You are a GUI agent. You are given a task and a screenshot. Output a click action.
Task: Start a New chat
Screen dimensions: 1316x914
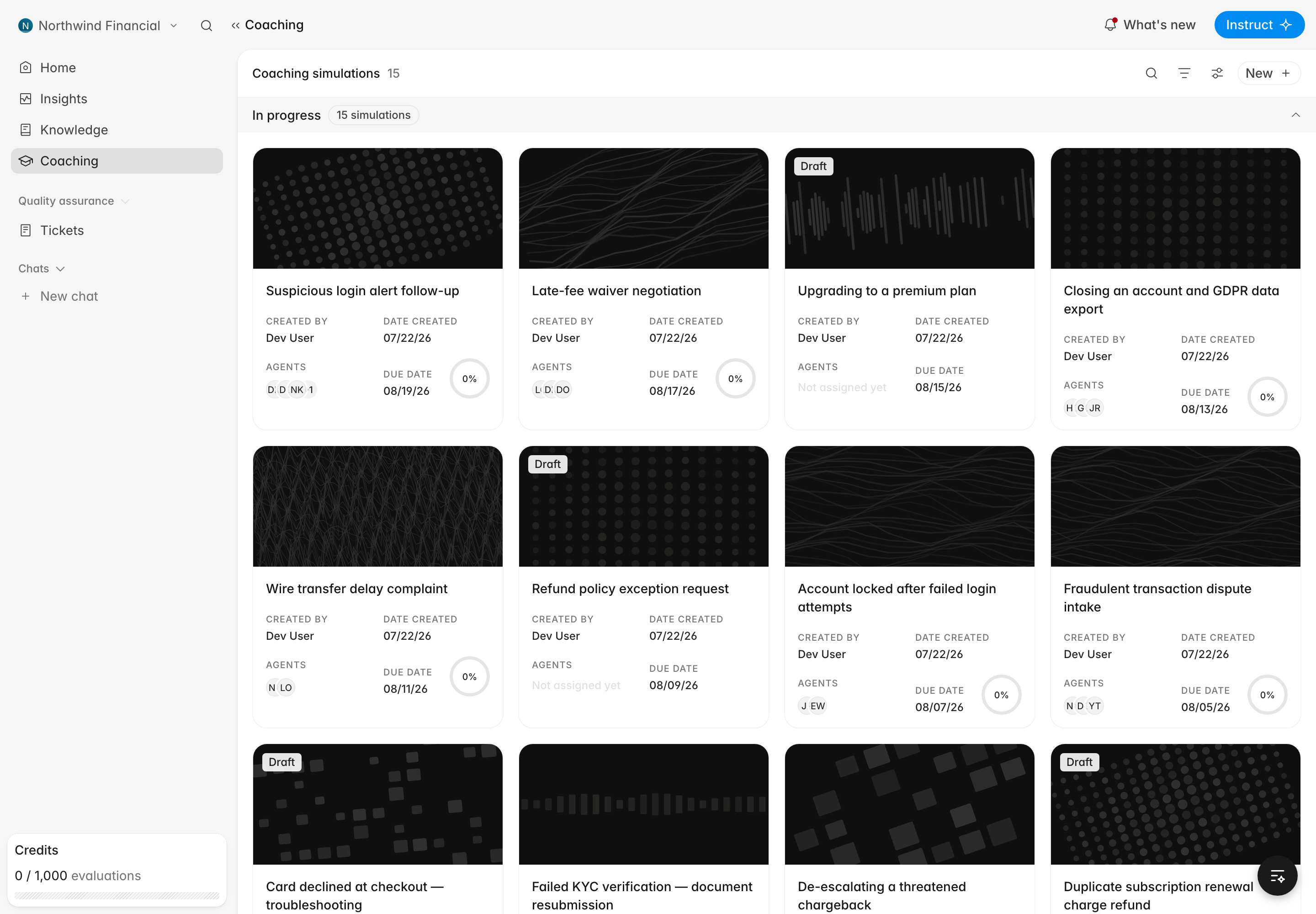pyautogui.click(x=117, y=296)
